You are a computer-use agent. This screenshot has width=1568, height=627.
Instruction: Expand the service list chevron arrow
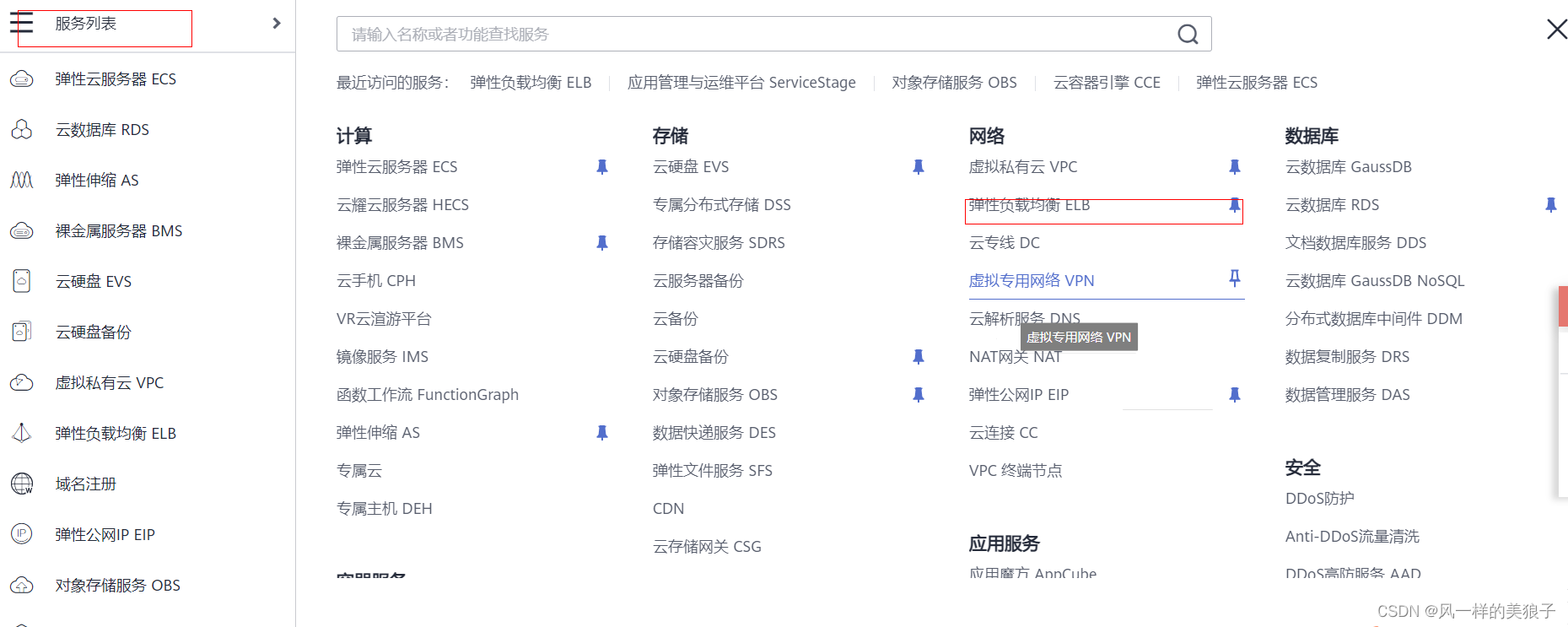click(x=277, y=24)
